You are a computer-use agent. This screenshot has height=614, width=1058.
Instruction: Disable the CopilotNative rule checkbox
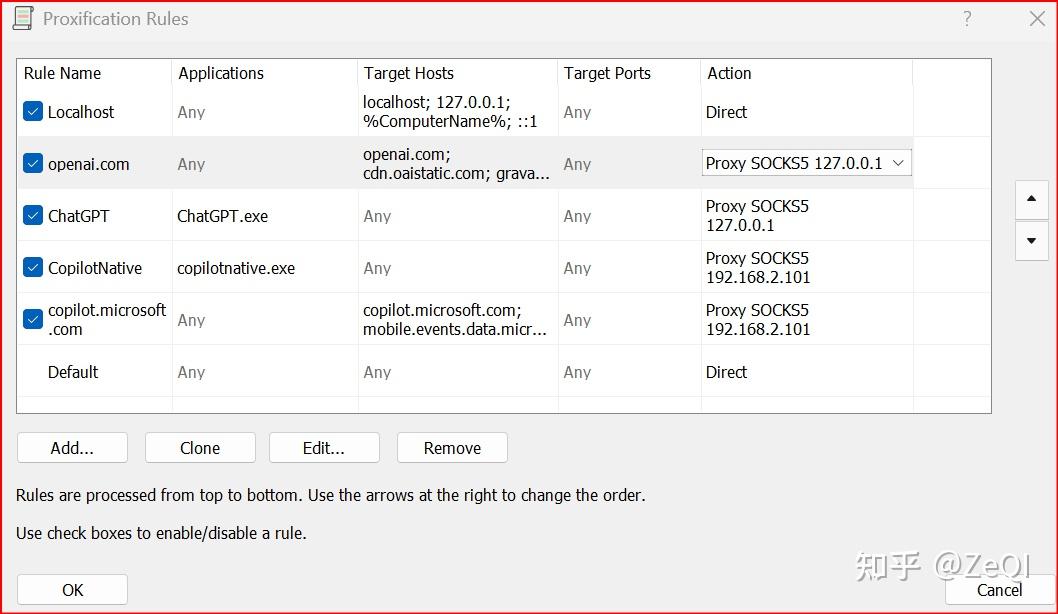[33, 268]
